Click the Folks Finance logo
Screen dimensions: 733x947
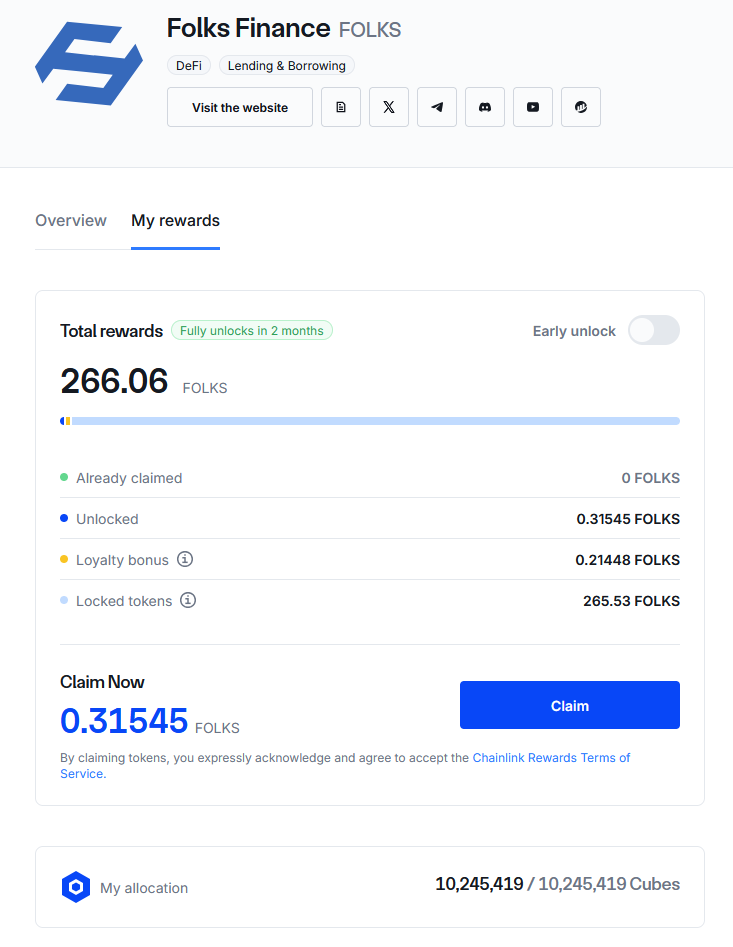pos(89,63)
